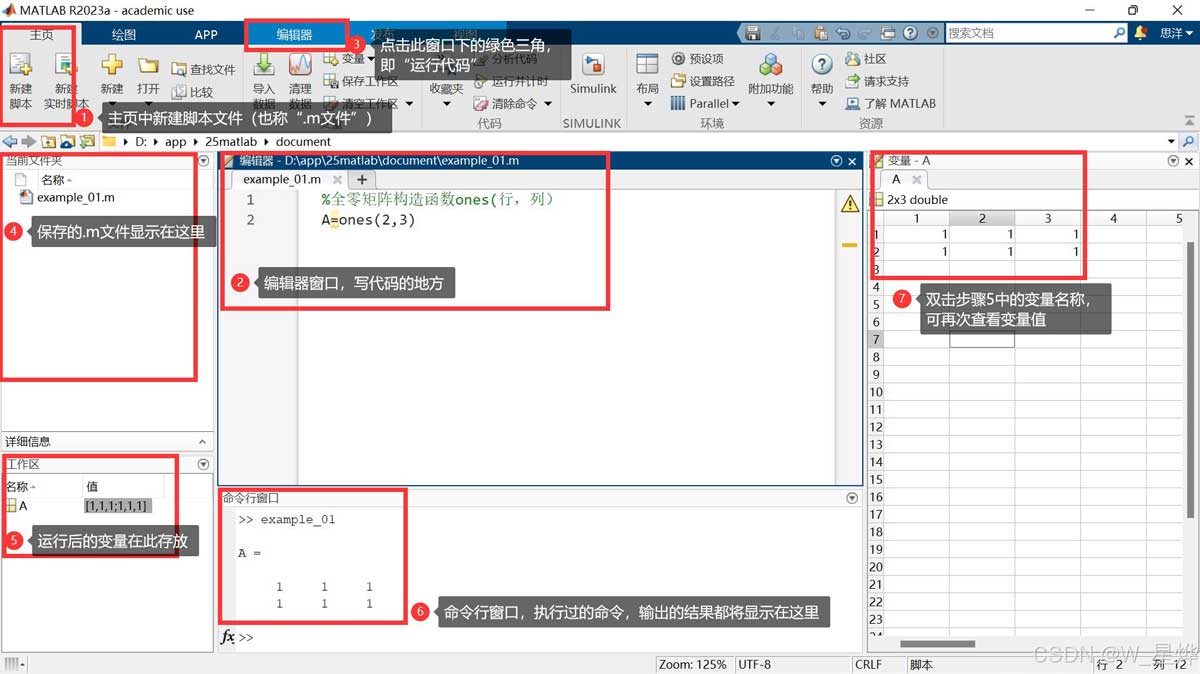The image size is (1200, 674).
Task: Click 设置路径 set path icon
Action: tap(679, 81)
